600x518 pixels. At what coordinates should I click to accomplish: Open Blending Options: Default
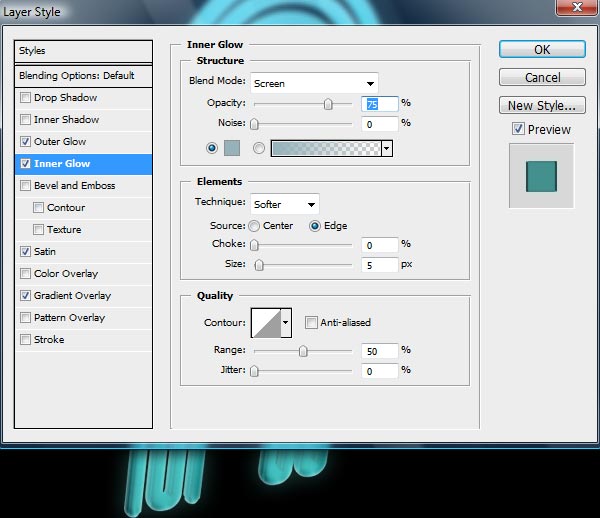coord(83,76)
